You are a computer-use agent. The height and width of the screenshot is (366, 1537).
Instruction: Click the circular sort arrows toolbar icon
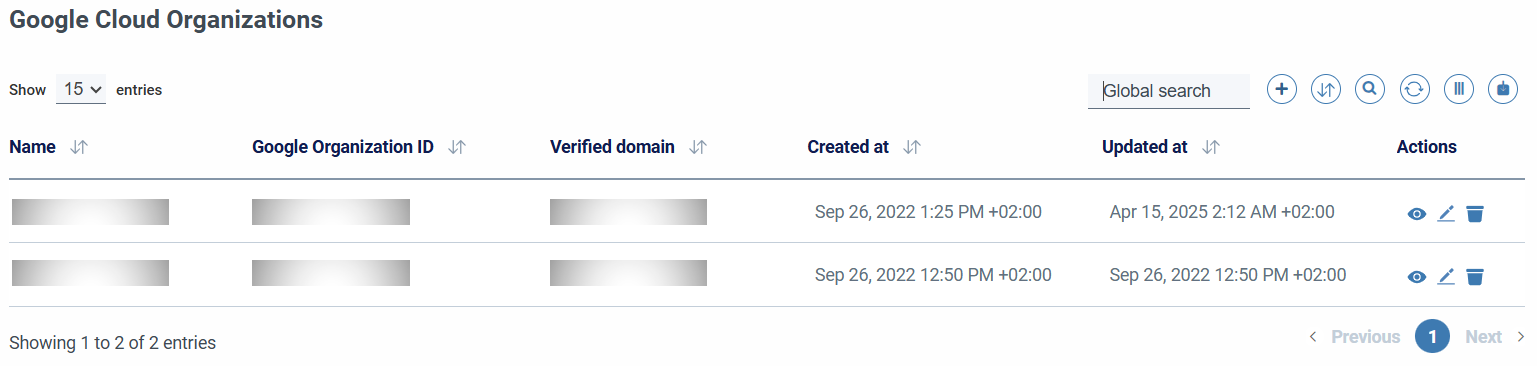click(1326, 89)
